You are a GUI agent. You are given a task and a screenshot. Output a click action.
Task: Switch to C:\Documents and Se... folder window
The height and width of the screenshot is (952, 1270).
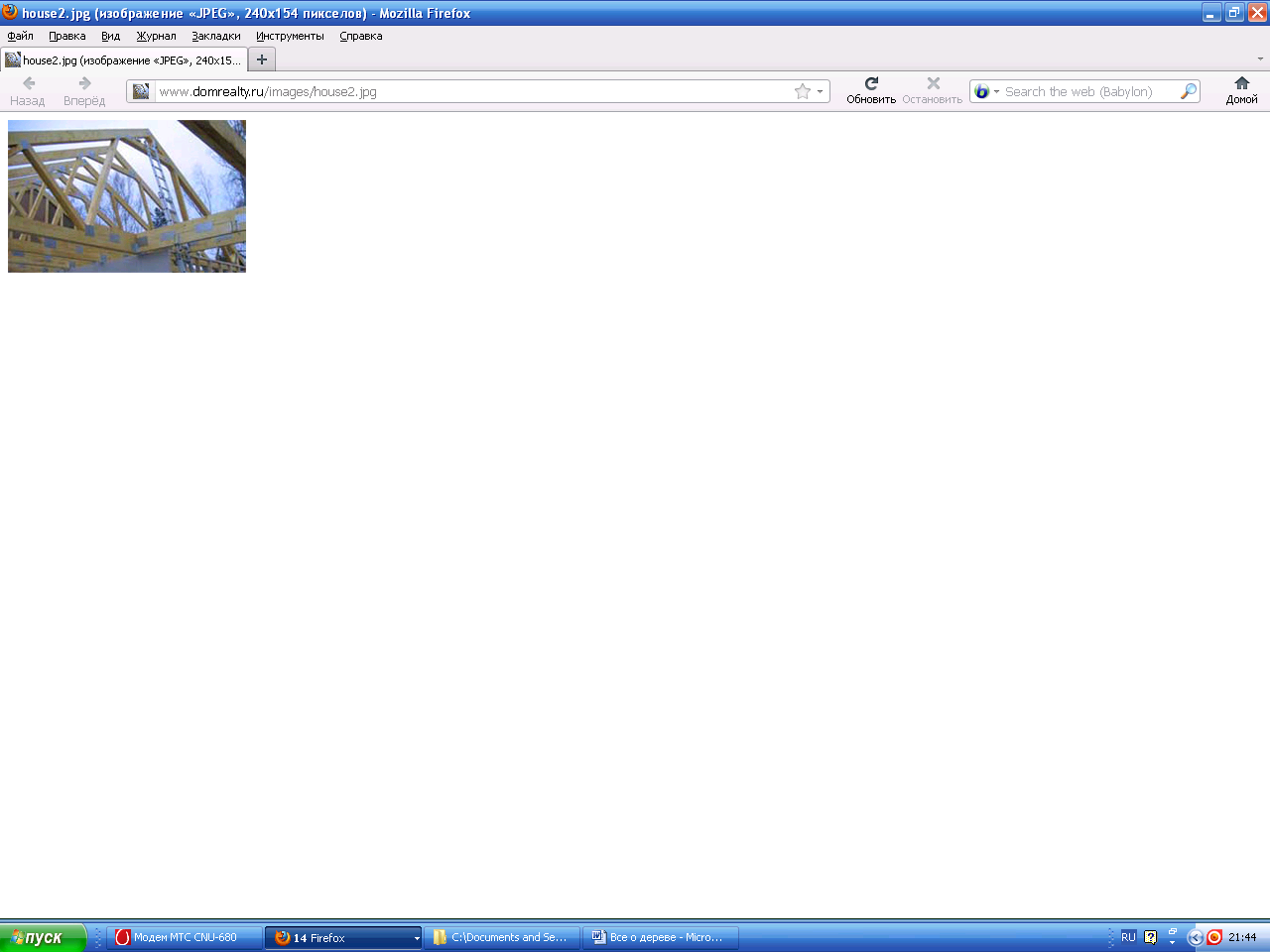[503, 937]
